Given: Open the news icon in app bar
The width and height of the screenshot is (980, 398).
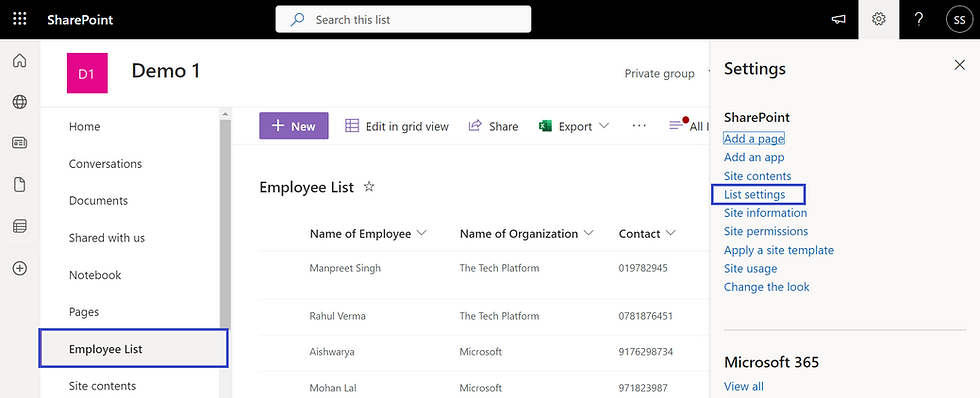Looking at the screenshot, I should pyautogui.click(x=20, y=143).
